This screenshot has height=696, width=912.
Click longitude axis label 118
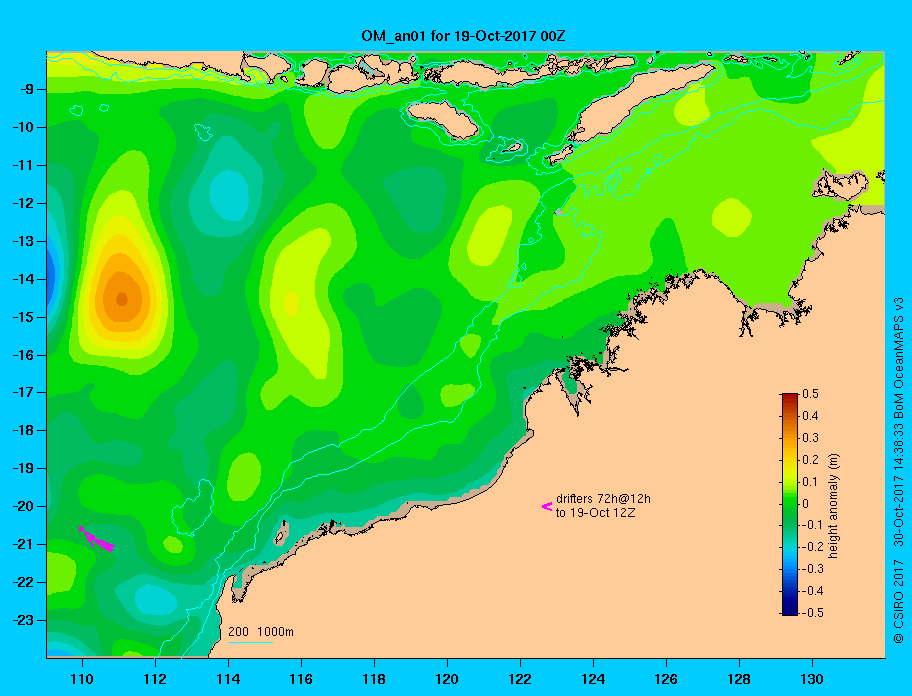coord(374,679)
